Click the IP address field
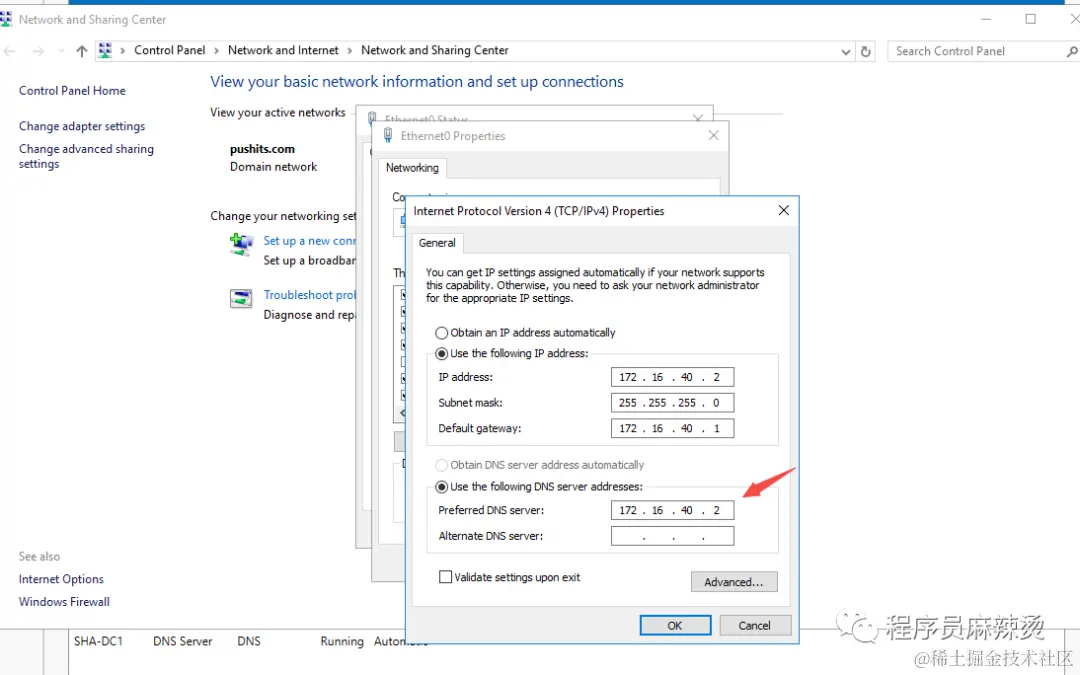The image size is (1080, 675). point(672,377)
